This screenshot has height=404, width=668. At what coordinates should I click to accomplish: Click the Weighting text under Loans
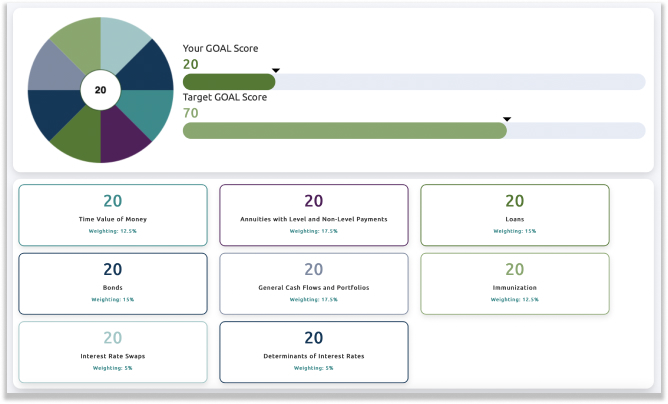[x=514, y=231]
